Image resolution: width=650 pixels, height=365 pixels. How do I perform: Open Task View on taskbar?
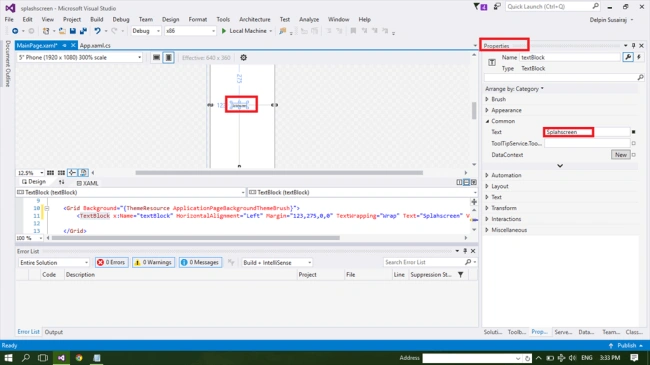point(43,358)
